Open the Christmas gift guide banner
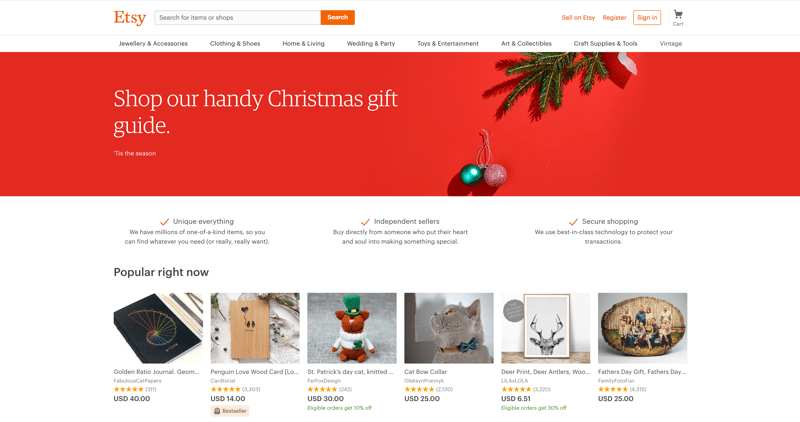Viewport: 800px width, 422px height. pyautogui.click(x=400, y=124)
